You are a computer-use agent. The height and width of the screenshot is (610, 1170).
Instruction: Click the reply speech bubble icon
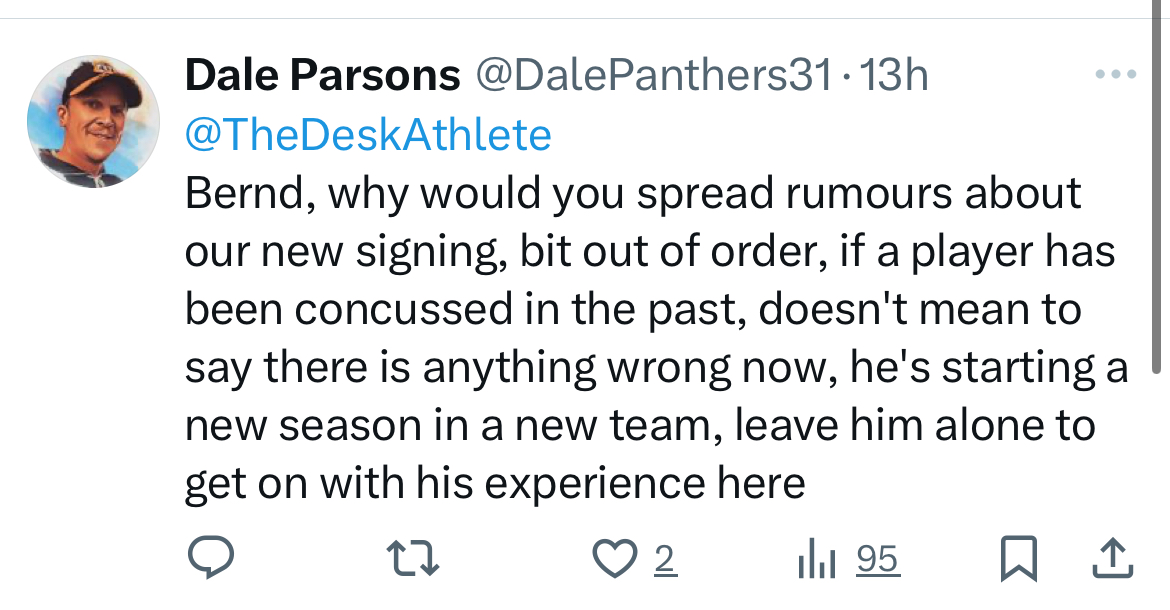tap(210, 560)
